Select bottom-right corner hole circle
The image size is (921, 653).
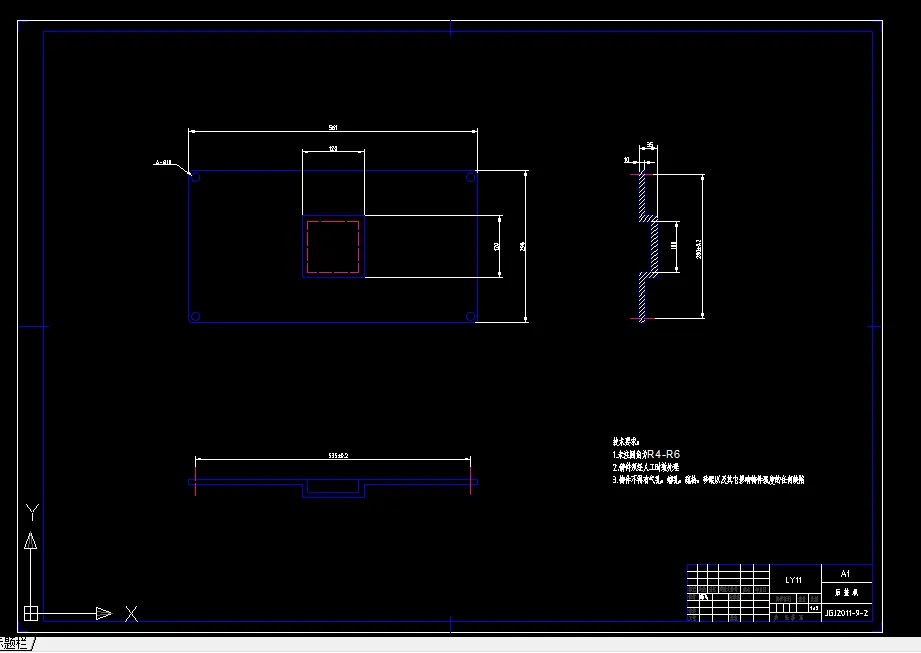point(470,317)
